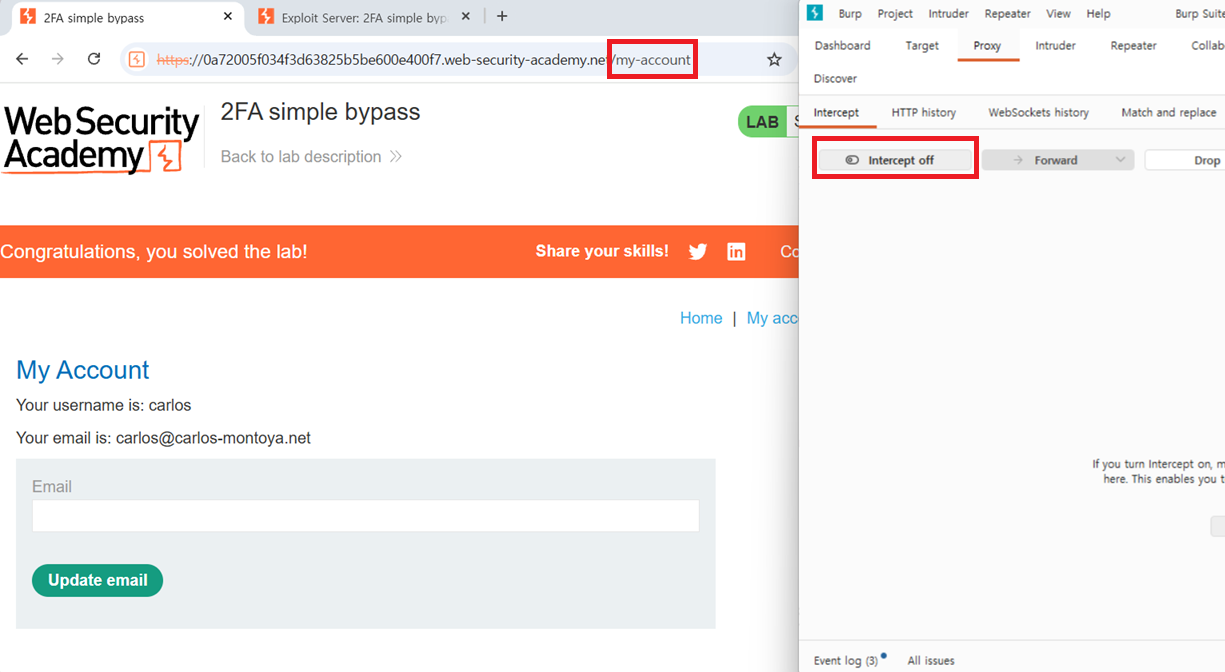Click the LAB status badge
Viewport: 1225px width, 672px height.
click(762, 122)
